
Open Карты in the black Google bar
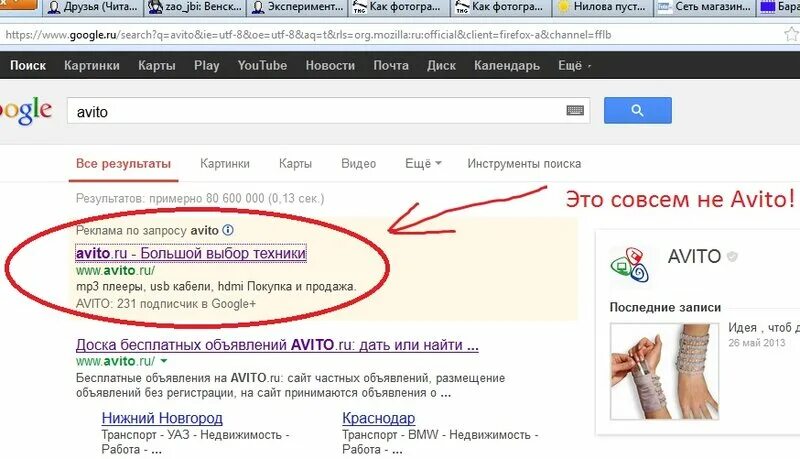(157, 65)
